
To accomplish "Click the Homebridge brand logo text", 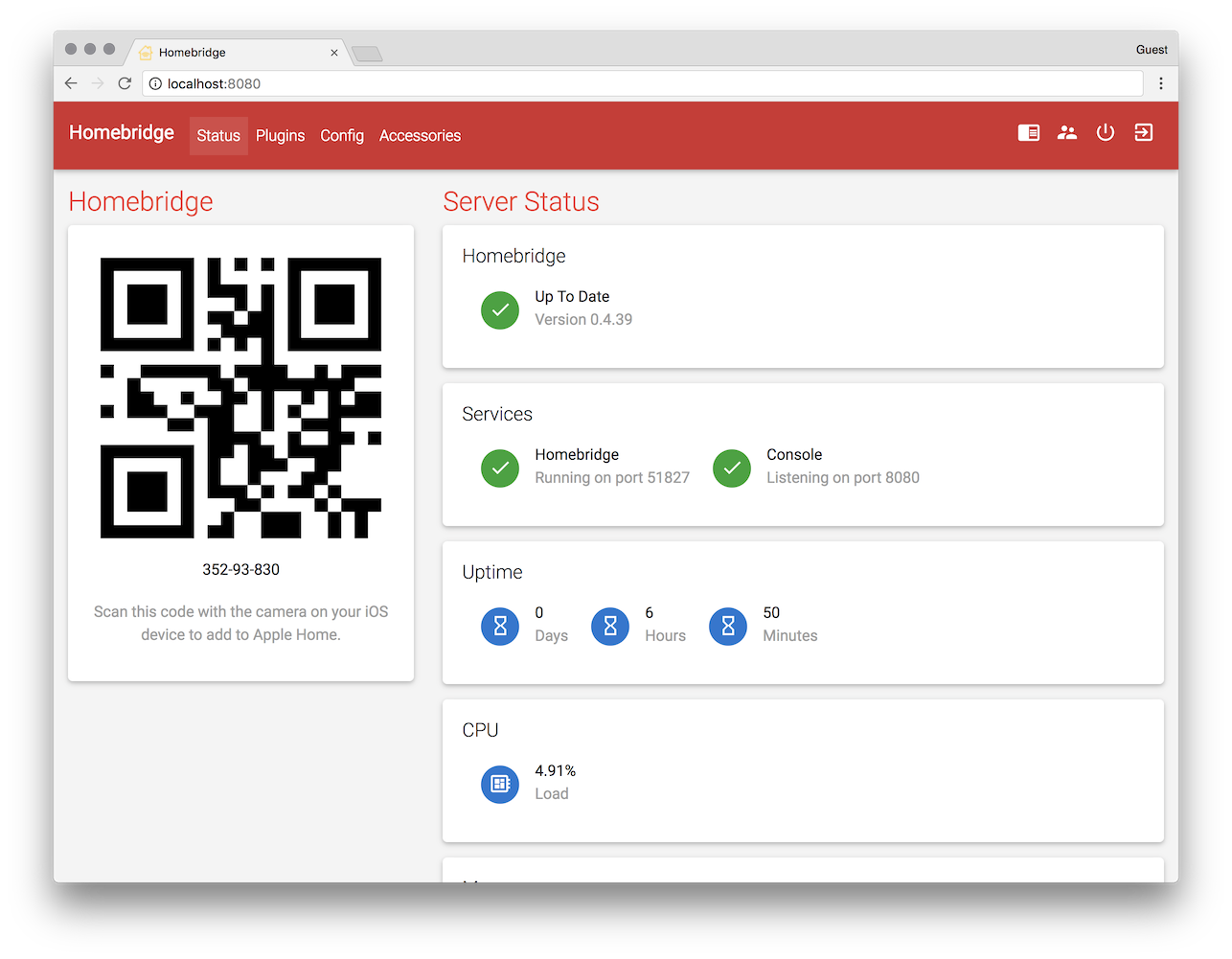I will pyautogui.click(x=122, y=132).
